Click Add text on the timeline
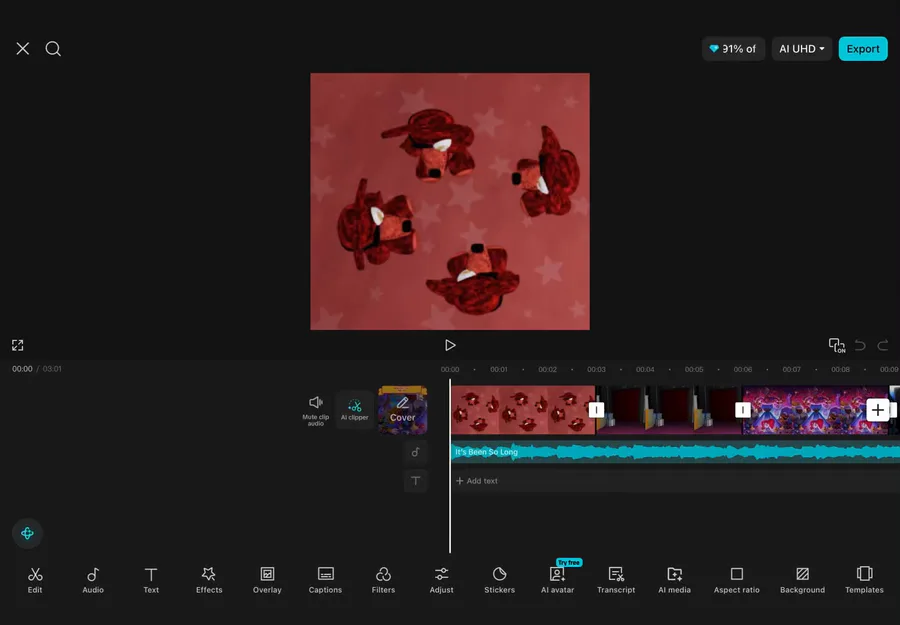This screenshot has height=625, width=900. click(477, 481)
